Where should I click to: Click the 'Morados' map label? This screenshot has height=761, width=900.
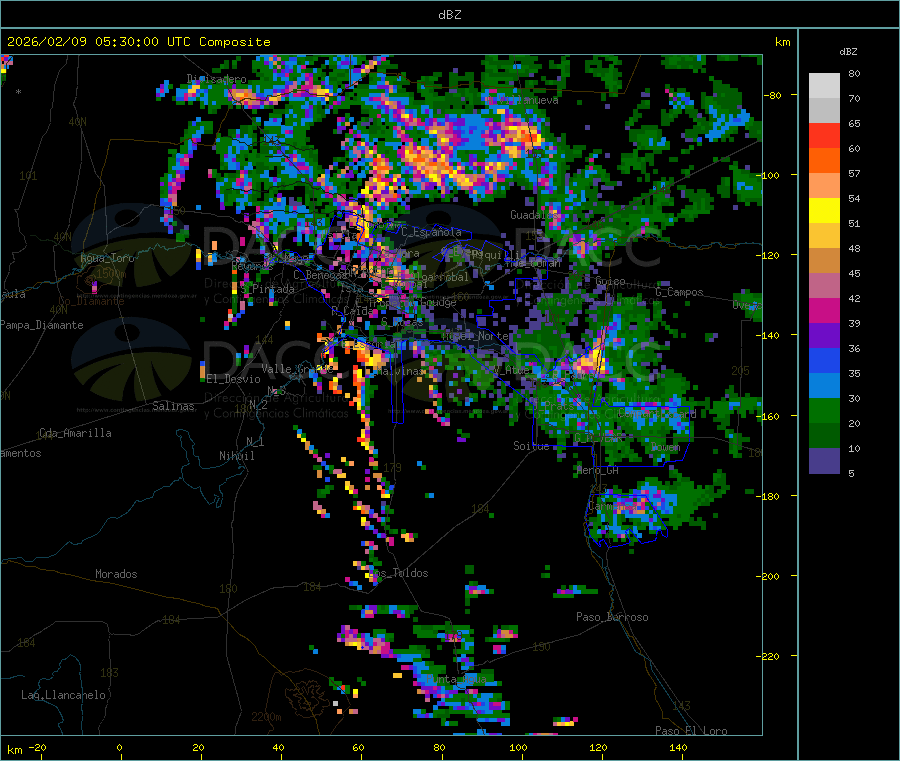point(116,574)
